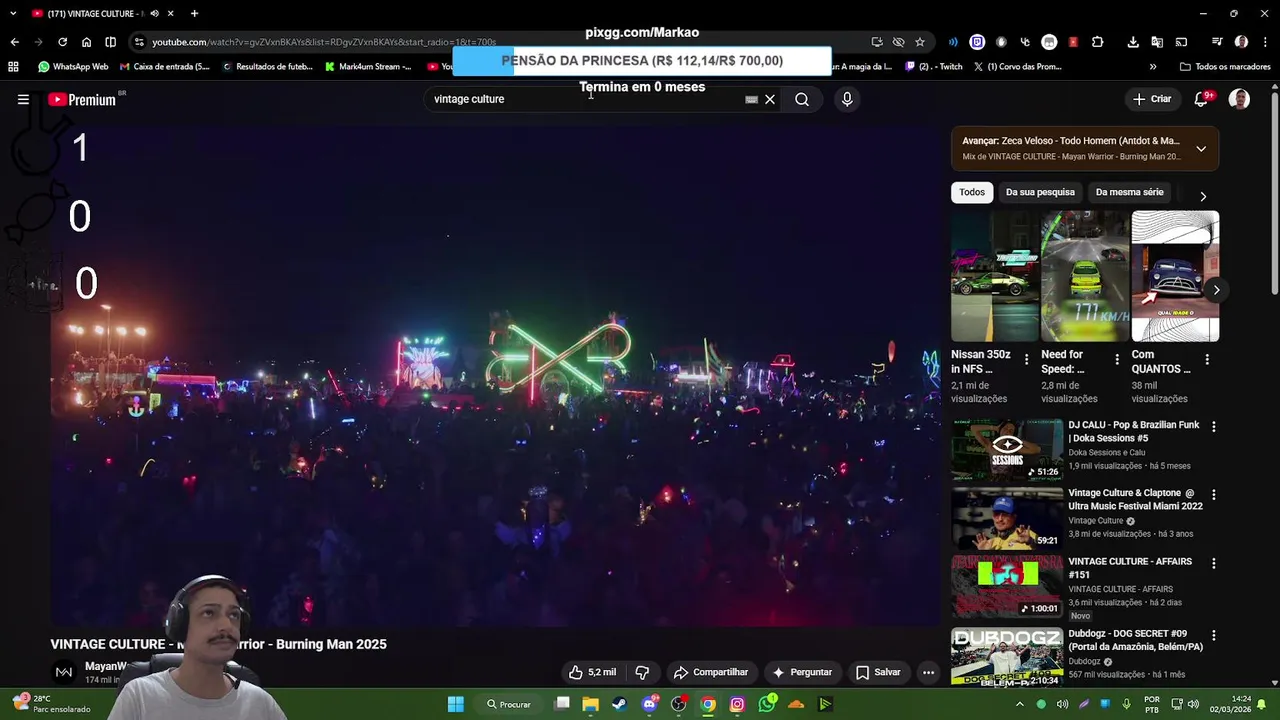1280x720 pixels.
Task: Submit search with magnifier button
Action: pyautogui.click(x=802, y=99)
